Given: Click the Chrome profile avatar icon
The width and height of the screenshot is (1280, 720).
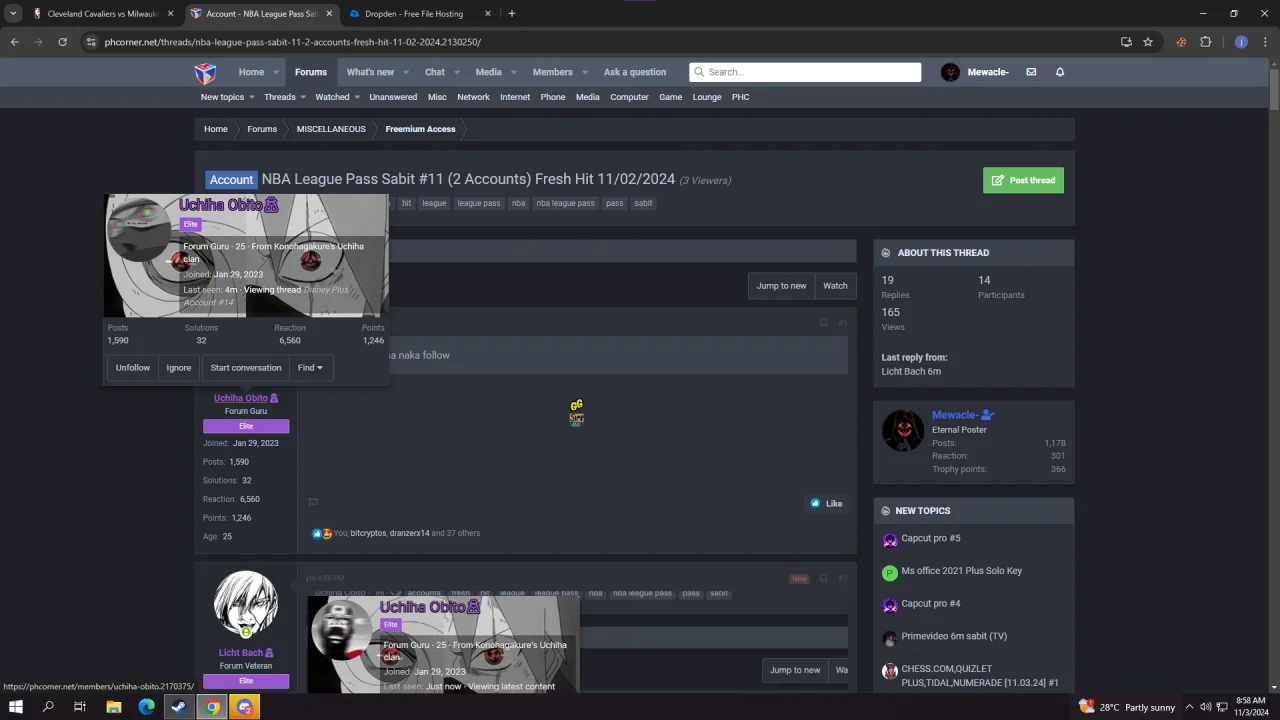Looking at the screenshot, I should [1241, 42].
